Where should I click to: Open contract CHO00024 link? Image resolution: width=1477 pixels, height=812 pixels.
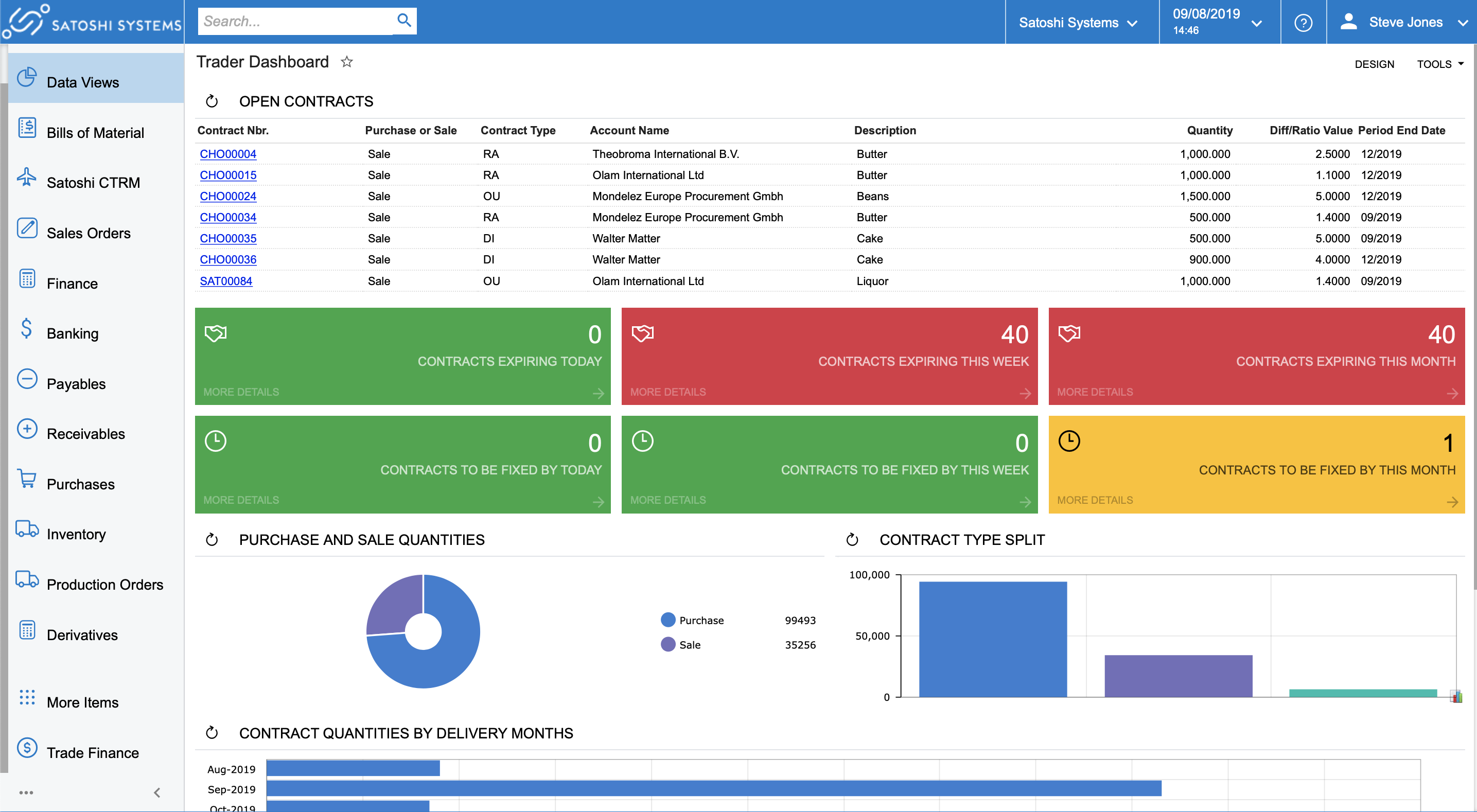227,196
